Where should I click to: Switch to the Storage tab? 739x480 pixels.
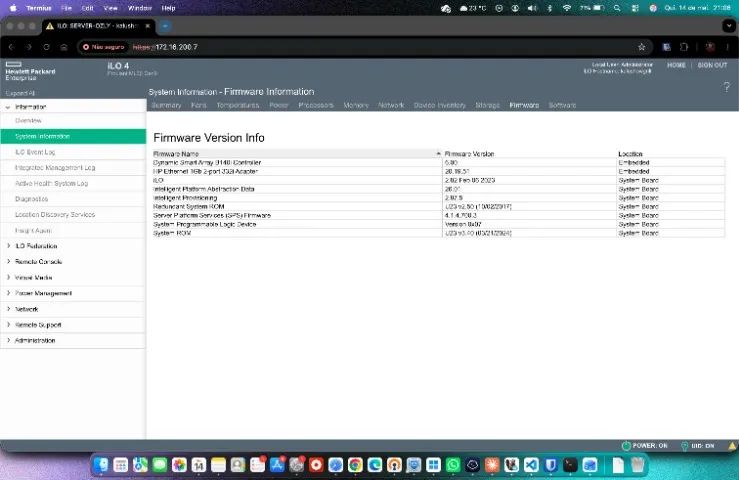pos(487,105)
